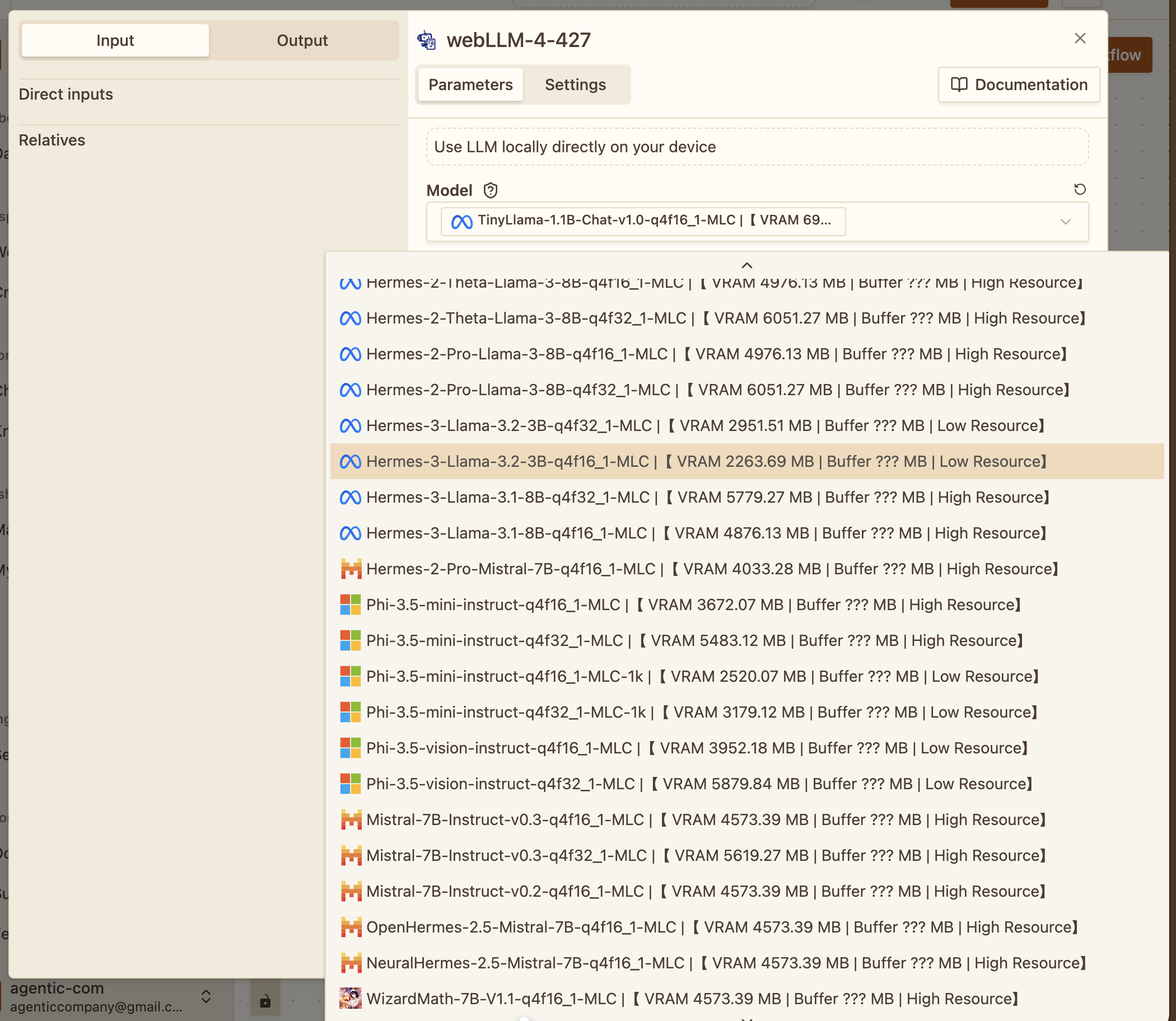1176x1021 pixels.
Task: Reset the Model field with refresh icon
Action: 1080,189
